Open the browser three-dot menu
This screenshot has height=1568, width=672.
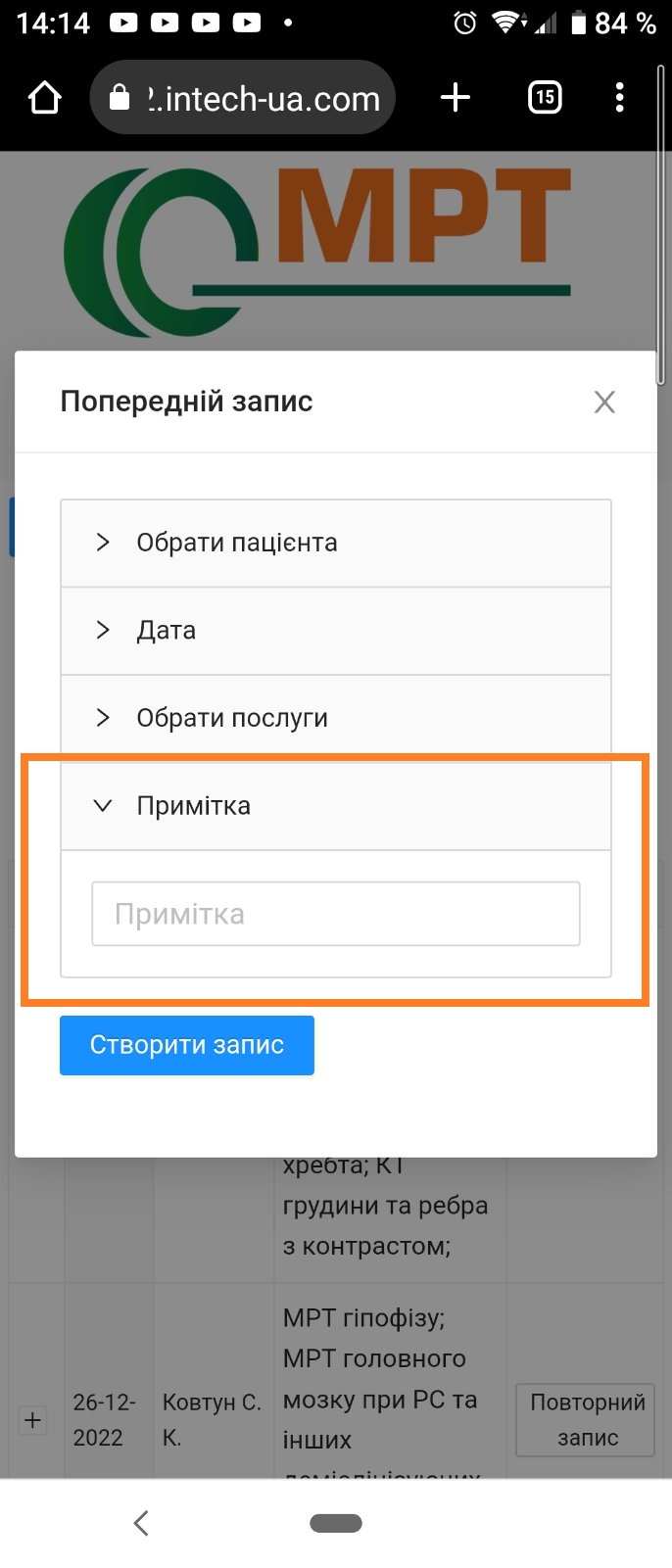pyautogui.click(x=619, y=98)
